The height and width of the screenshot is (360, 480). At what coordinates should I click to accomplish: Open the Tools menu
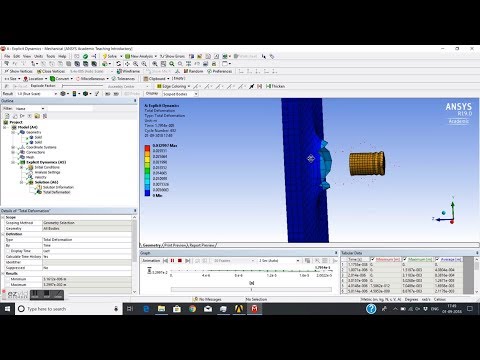coord(50,56)
